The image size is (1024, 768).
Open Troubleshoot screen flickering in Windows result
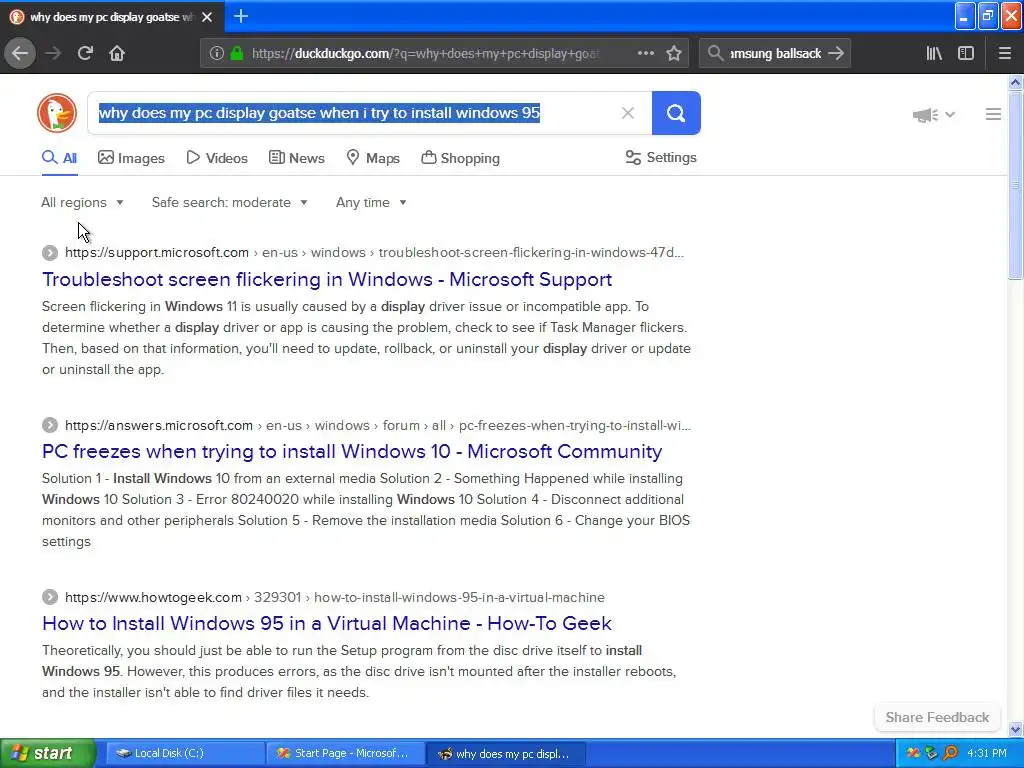pyautogui.click(x=327, y=280)
